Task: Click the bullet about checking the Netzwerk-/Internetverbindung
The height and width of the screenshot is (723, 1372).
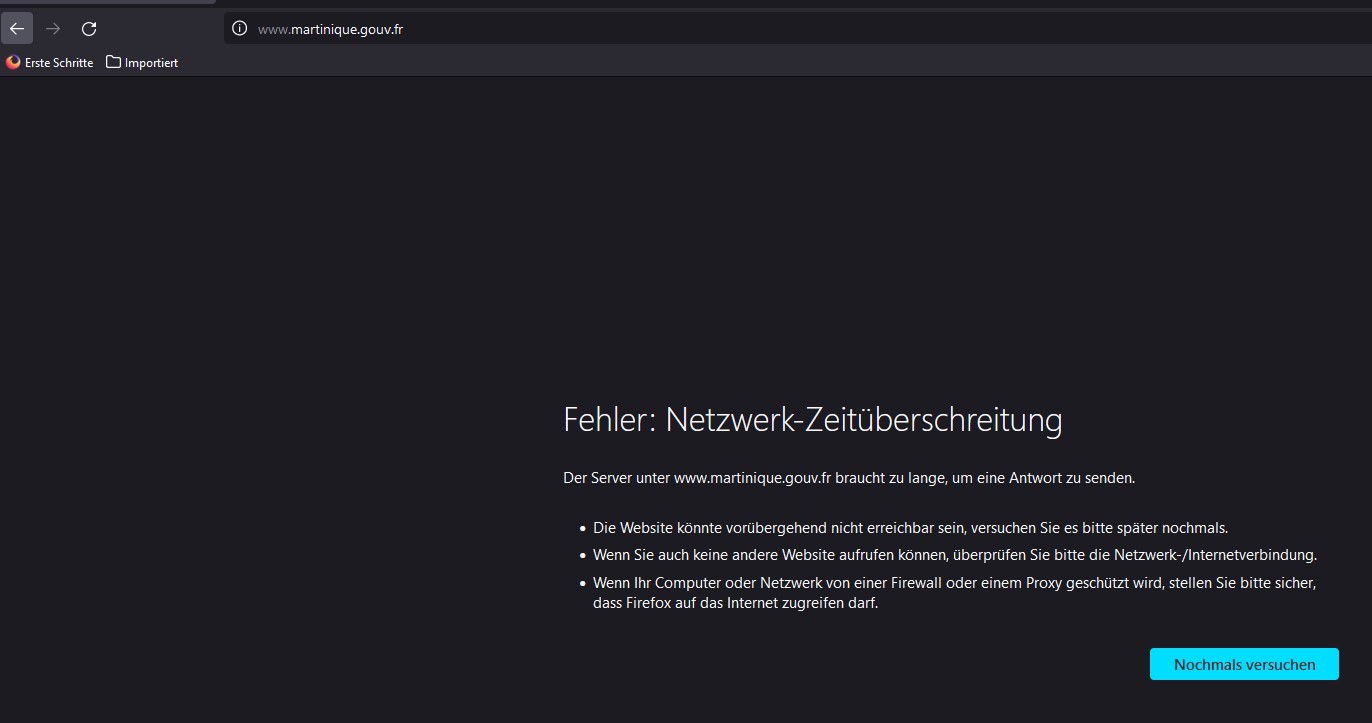Action: 954,555
